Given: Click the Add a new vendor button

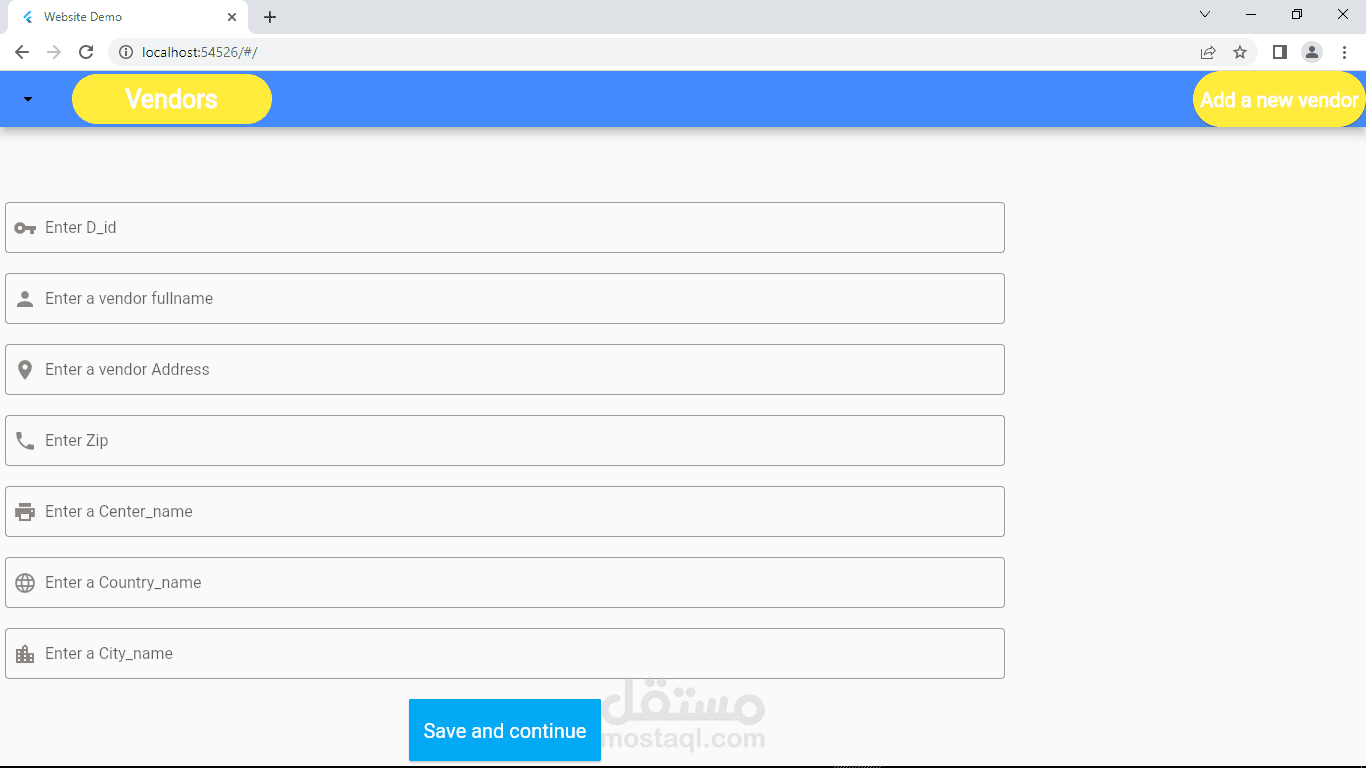Looking at the screenshot, I should (1279, 100).
